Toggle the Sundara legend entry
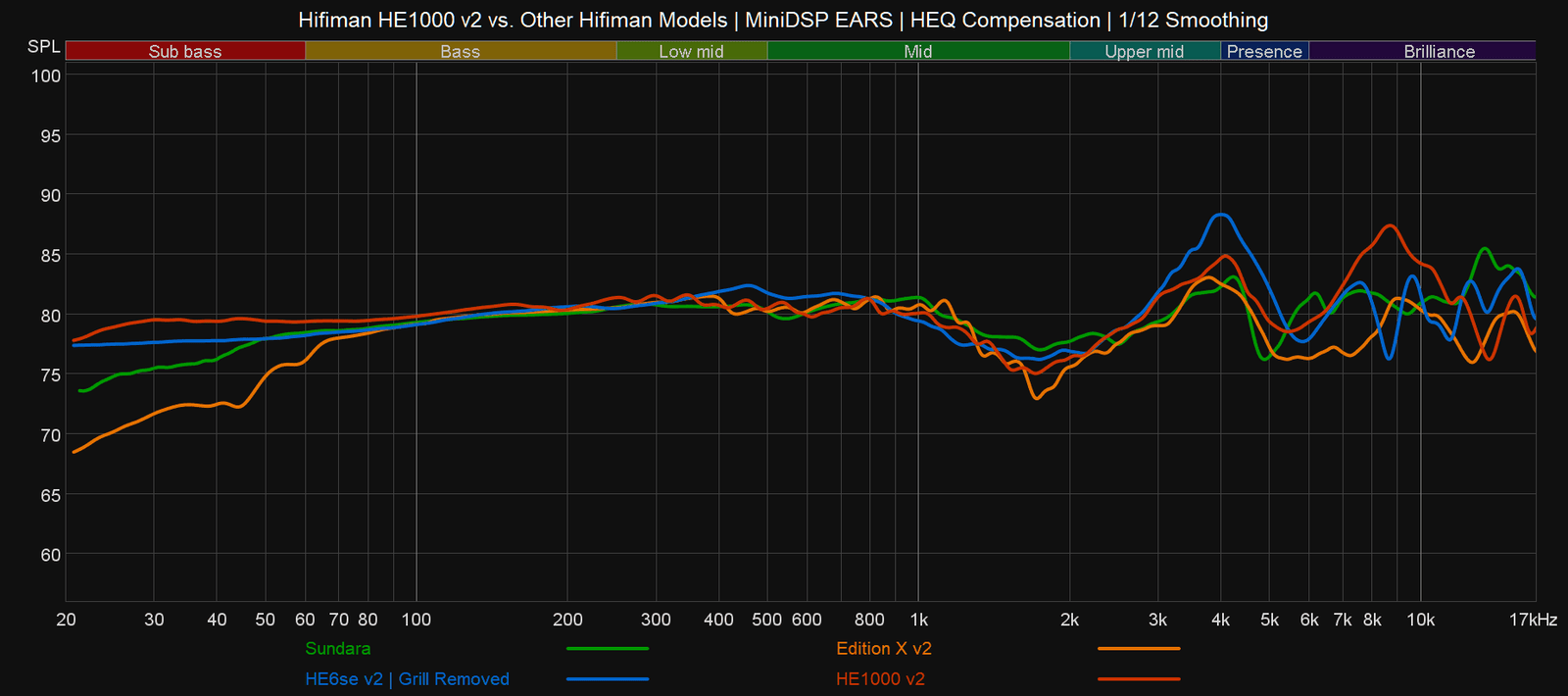Viewport: 1568px width, 696px height. pos(337,649)
